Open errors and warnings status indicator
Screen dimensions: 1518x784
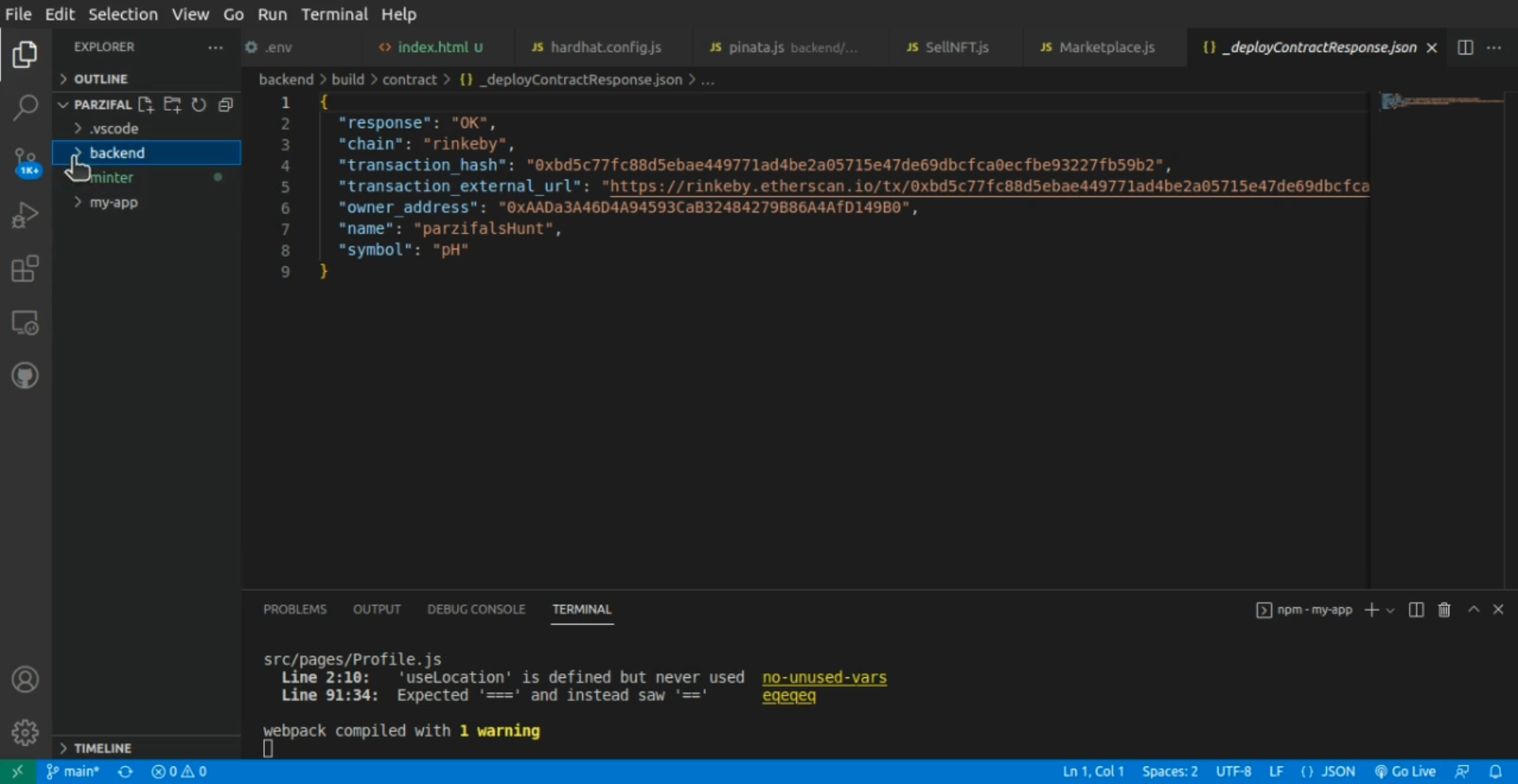(x=179, y=771)
